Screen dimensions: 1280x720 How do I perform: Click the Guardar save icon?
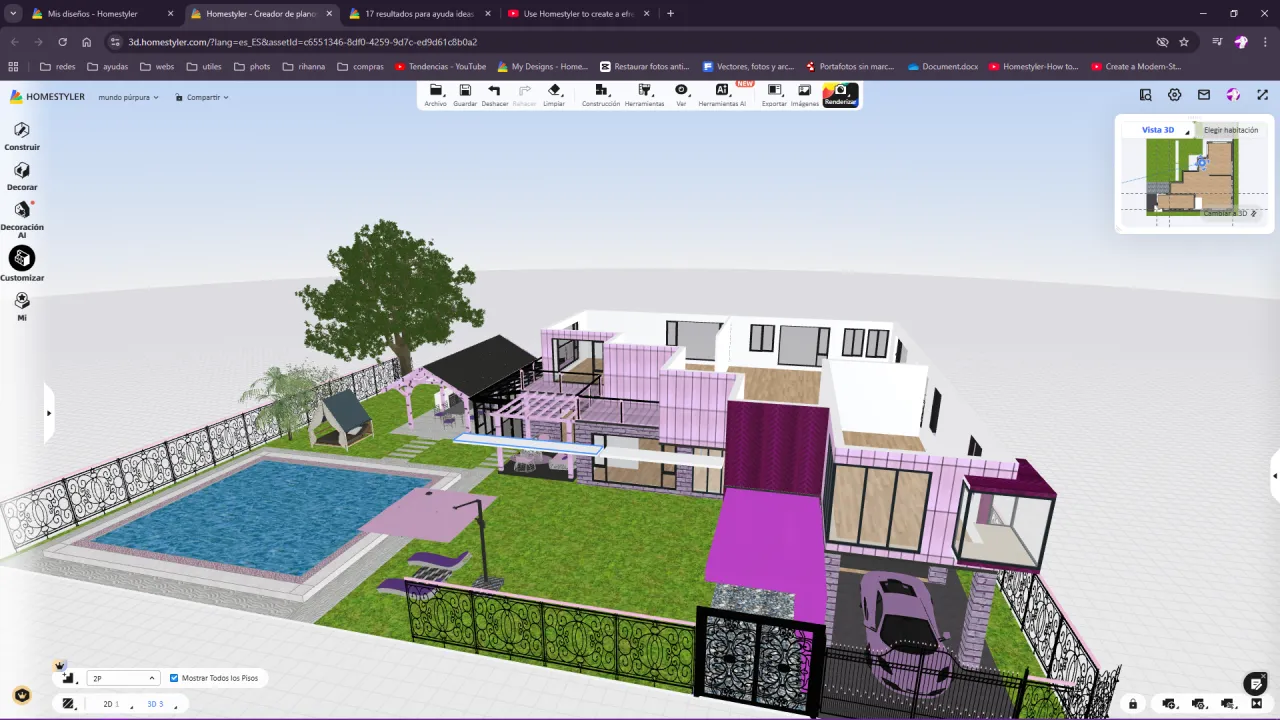coord(465,95)
